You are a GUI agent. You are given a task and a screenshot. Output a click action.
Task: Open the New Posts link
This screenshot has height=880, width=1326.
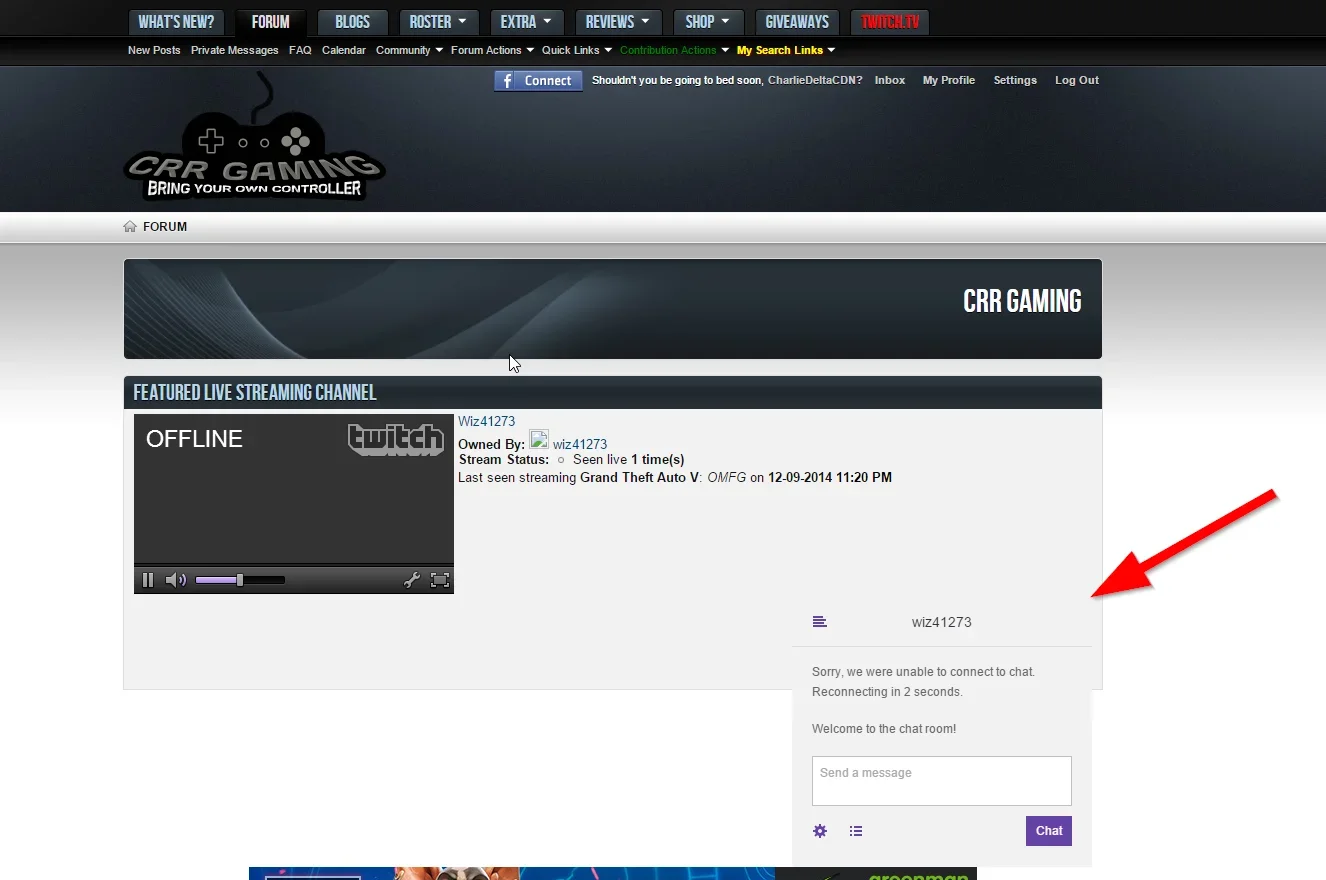(154, 50)
